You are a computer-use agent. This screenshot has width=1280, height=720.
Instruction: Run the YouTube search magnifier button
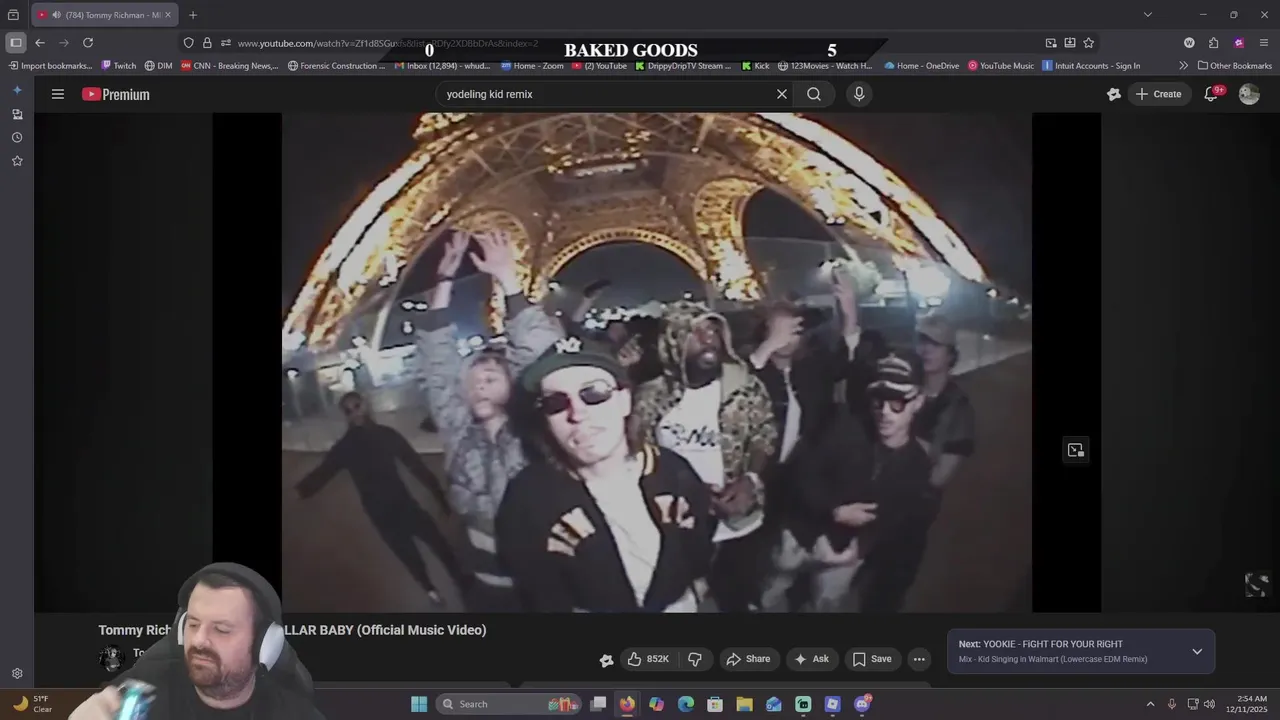pyautogui.click(x=814, y=94)
